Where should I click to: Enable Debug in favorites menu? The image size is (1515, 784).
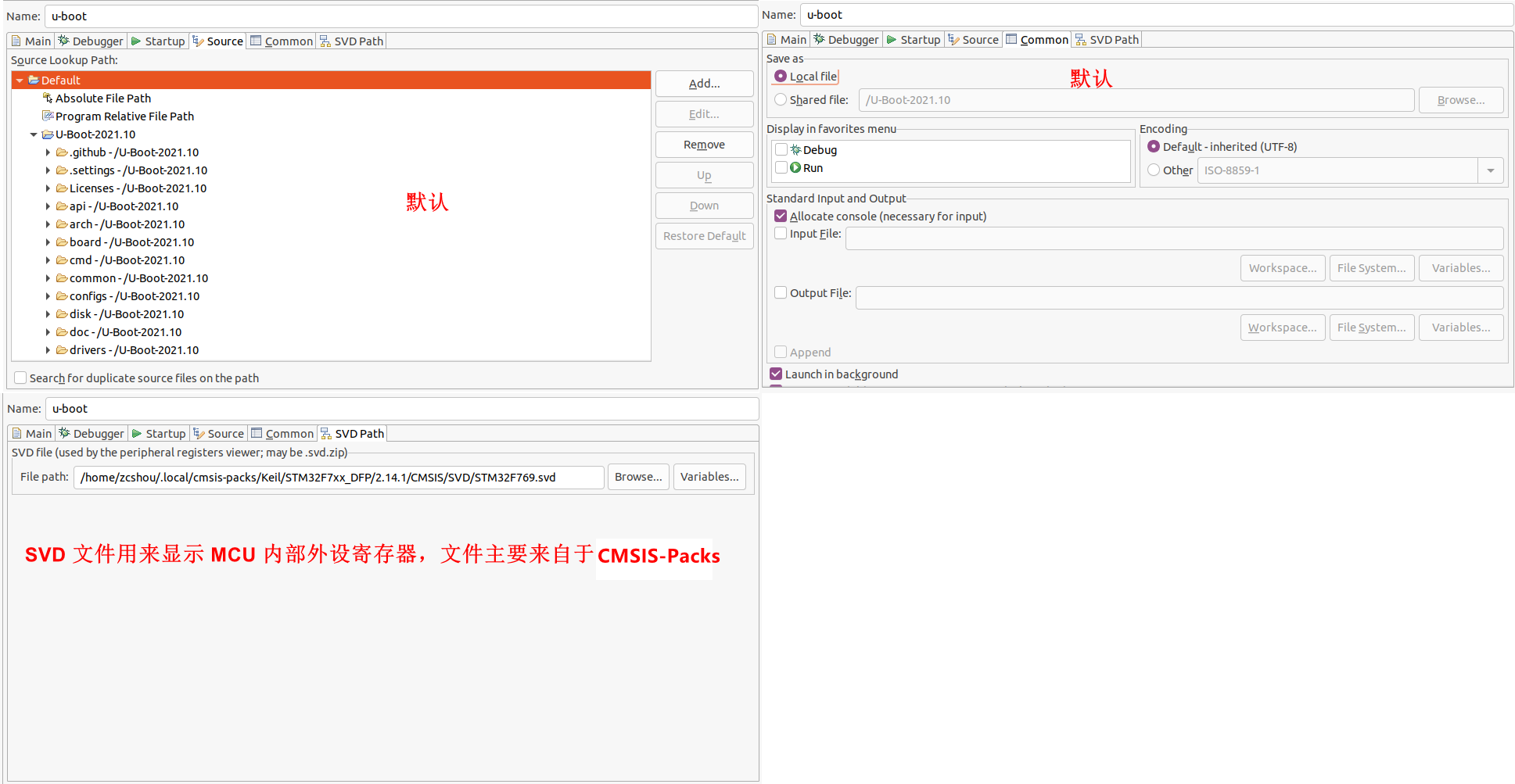coord(781,150)
